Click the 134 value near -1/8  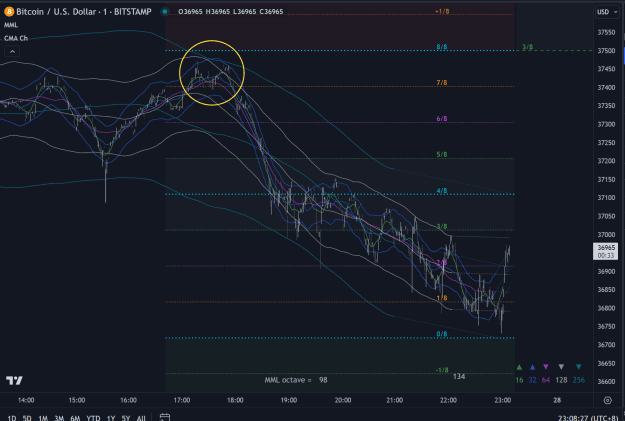[459, 376]
